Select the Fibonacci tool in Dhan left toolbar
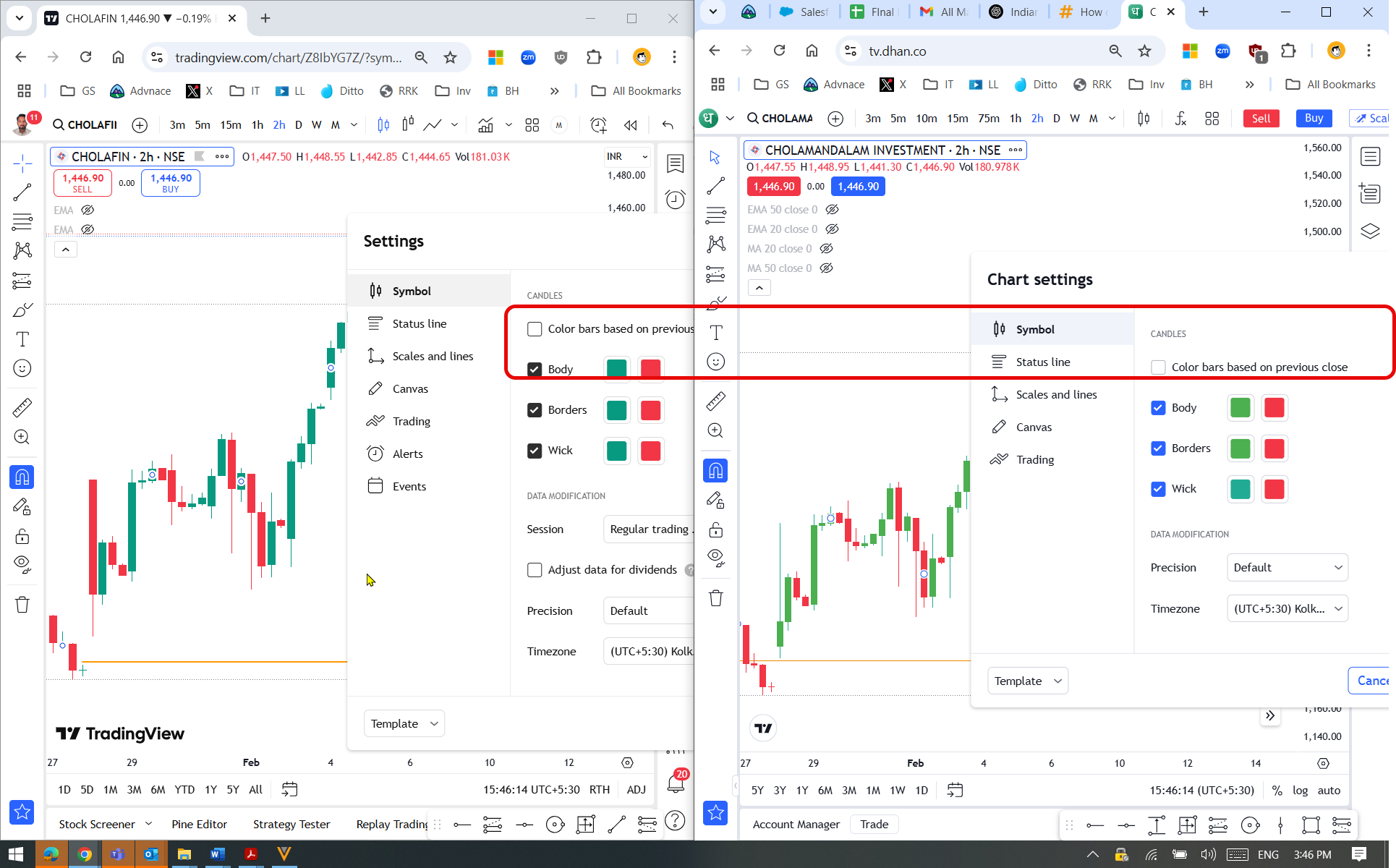1396x868 pixels. [x=715, y=215]
